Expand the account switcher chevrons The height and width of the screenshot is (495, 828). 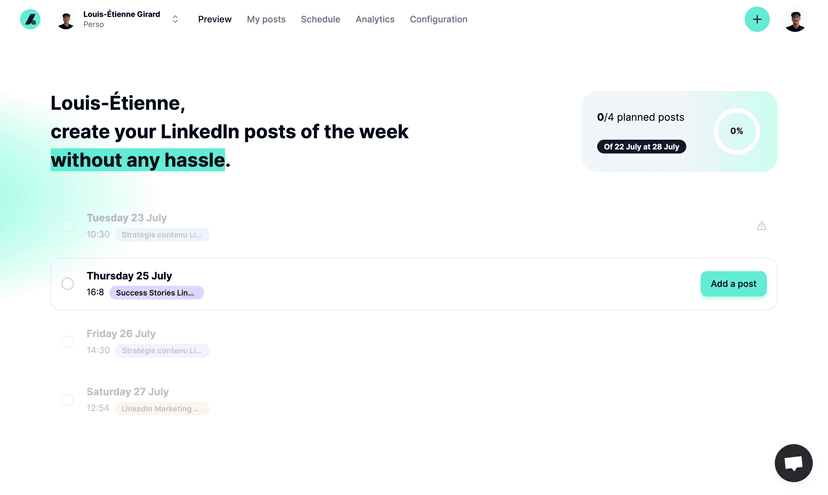click(175, 19)
